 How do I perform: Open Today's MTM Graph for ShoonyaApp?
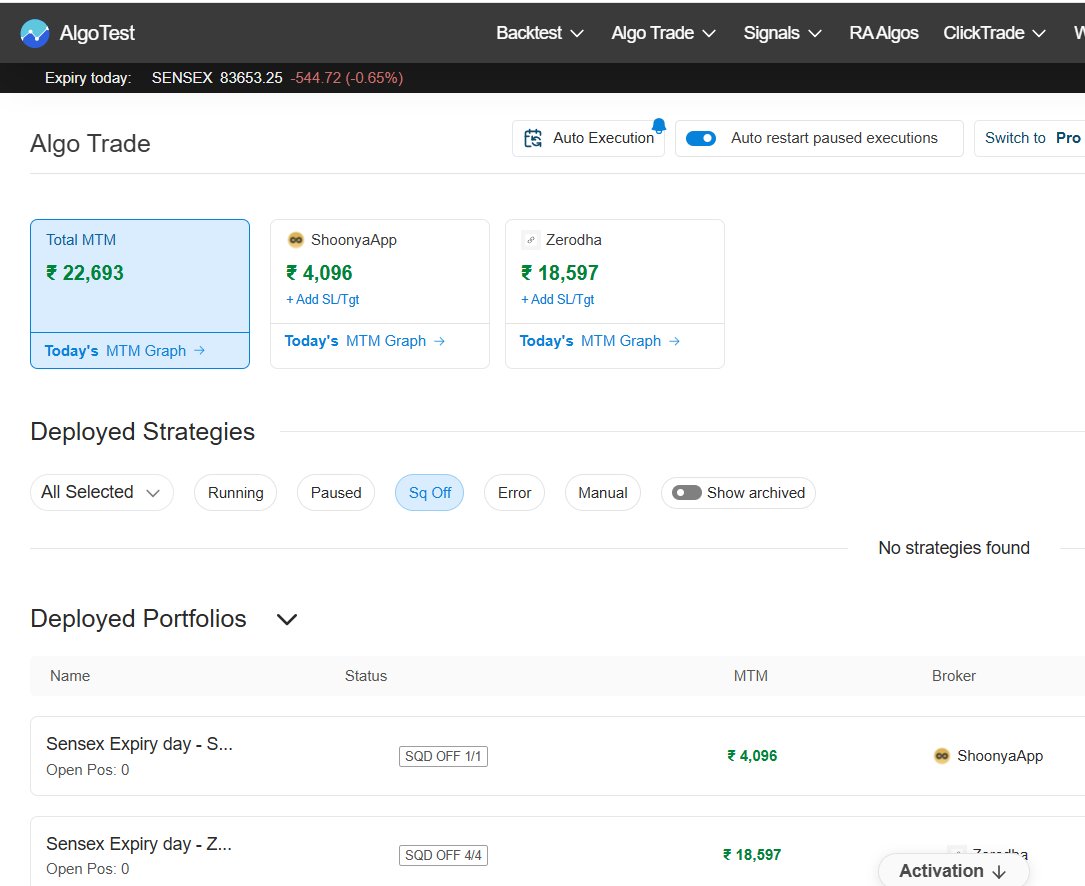point(365,341)
